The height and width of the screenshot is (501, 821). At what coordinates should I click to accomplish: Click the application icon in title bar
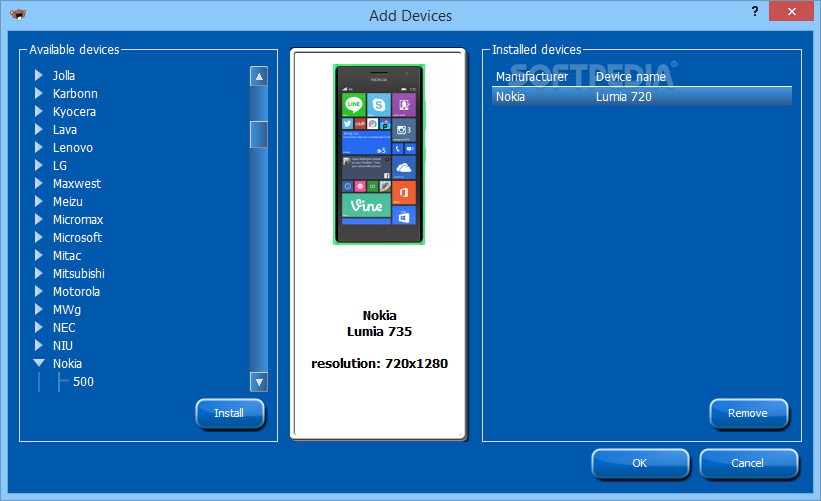[18, 15]
